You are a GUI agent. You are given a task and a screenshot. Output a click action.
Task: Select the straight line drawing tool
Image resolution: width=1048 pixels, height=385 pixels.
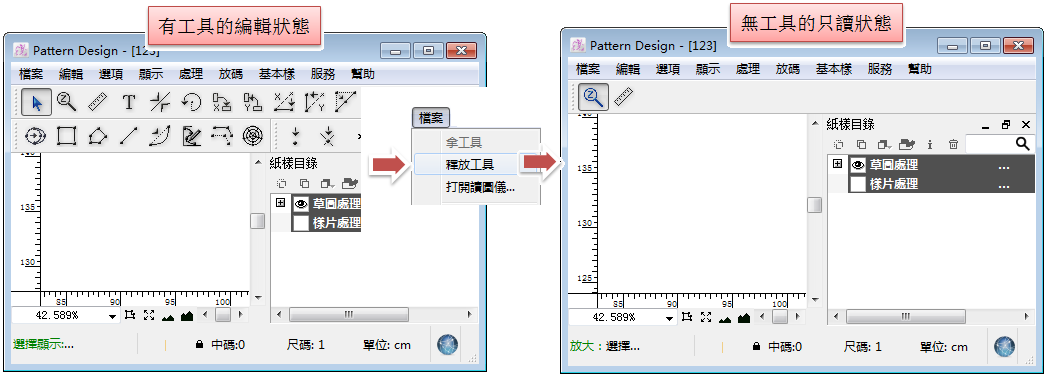tap(128, 136)
